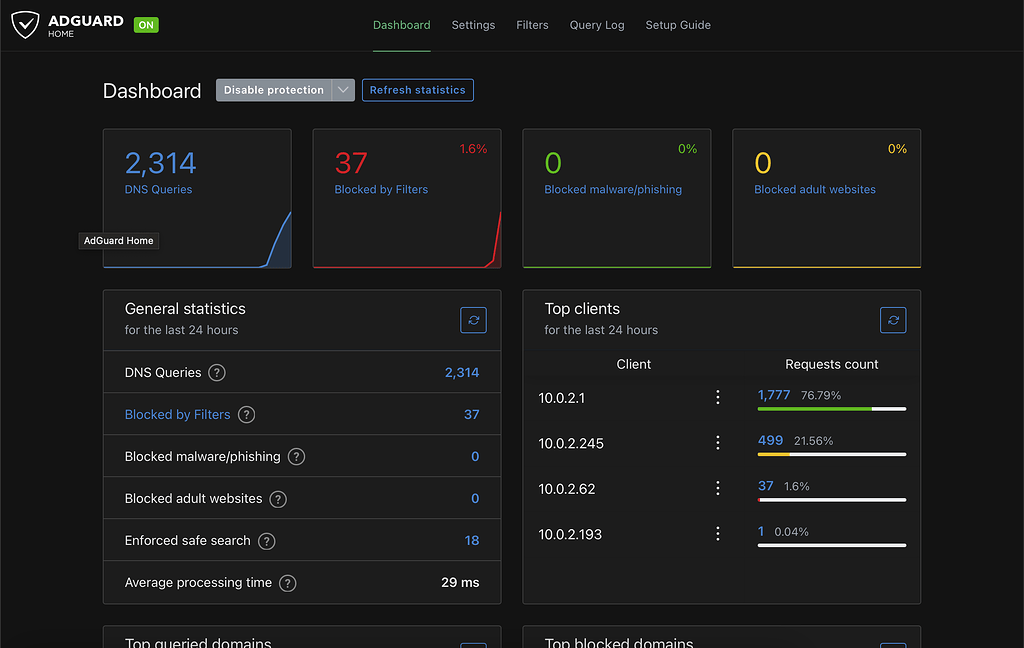Open the Query Log page
Image resolution: width=1024 pixels, height=648 pixels.
point(597,25)
